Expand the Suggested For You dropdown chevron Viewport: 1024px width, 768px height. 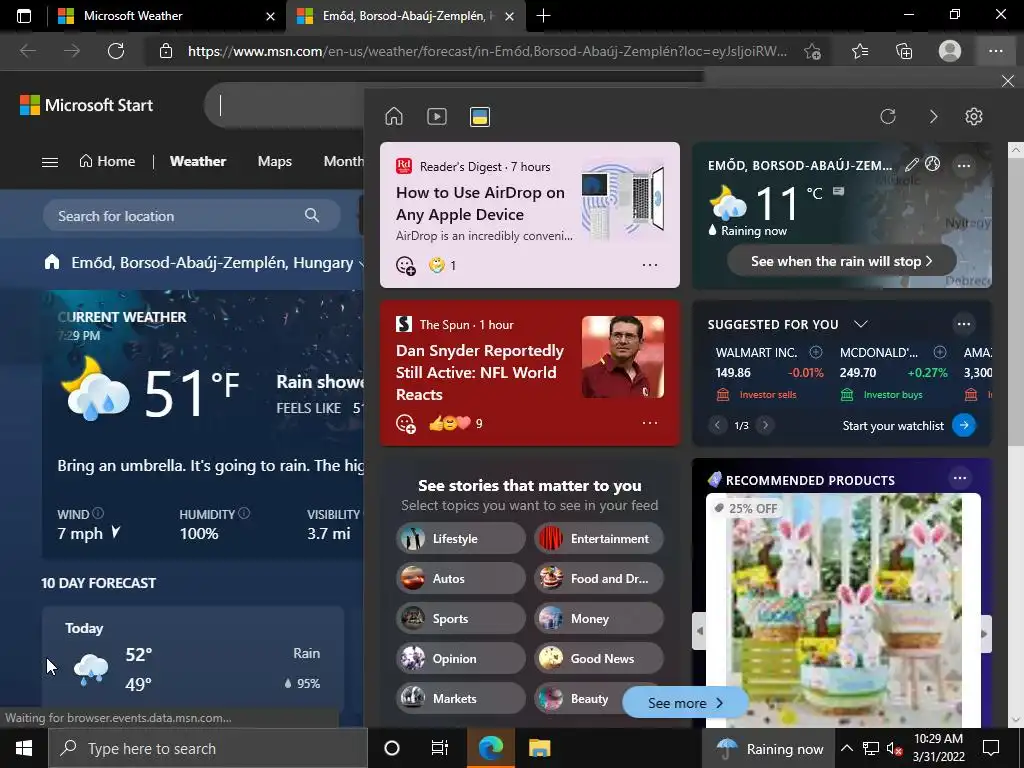(861, 324)
